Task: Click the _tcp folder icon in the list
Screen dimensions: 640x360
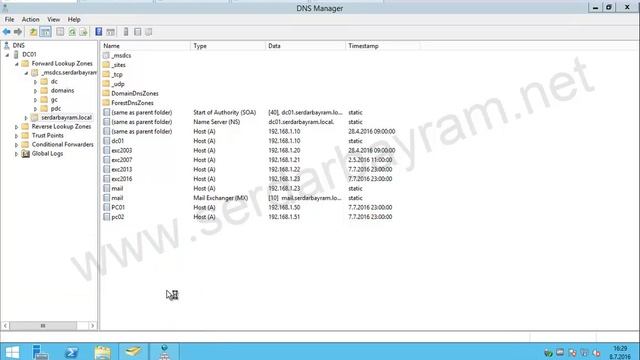Action: coord(107,74)
